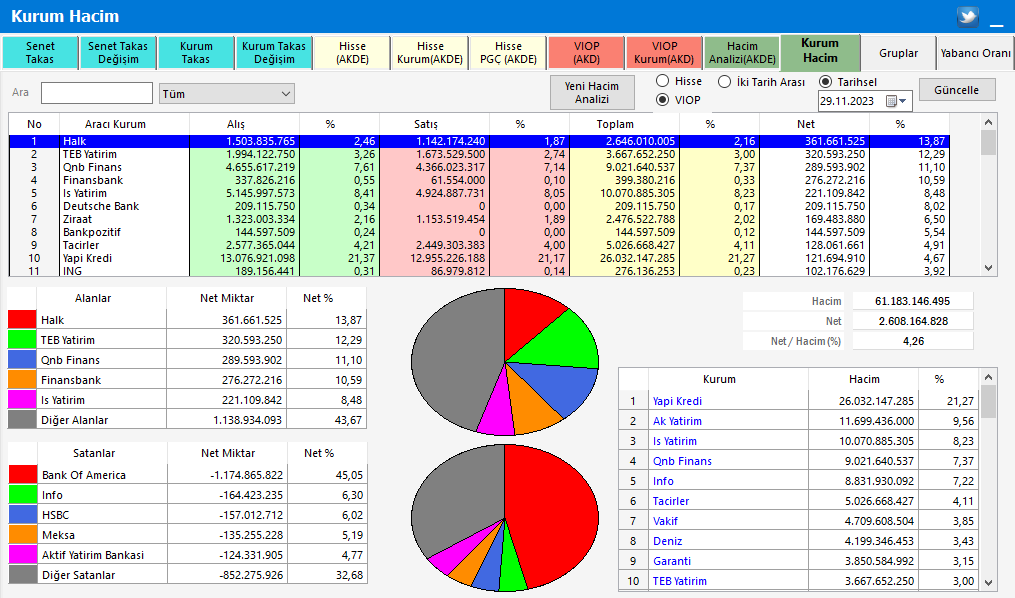The height and width of the screenshot is (598, 1015).
Task: Open the Garanti link
Action: [x=671, y=562]
